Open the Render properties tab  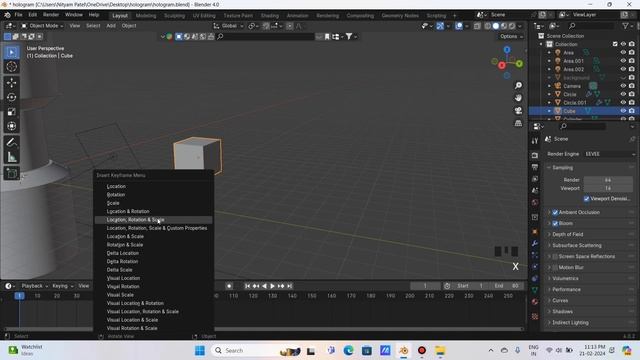point(535,155)
